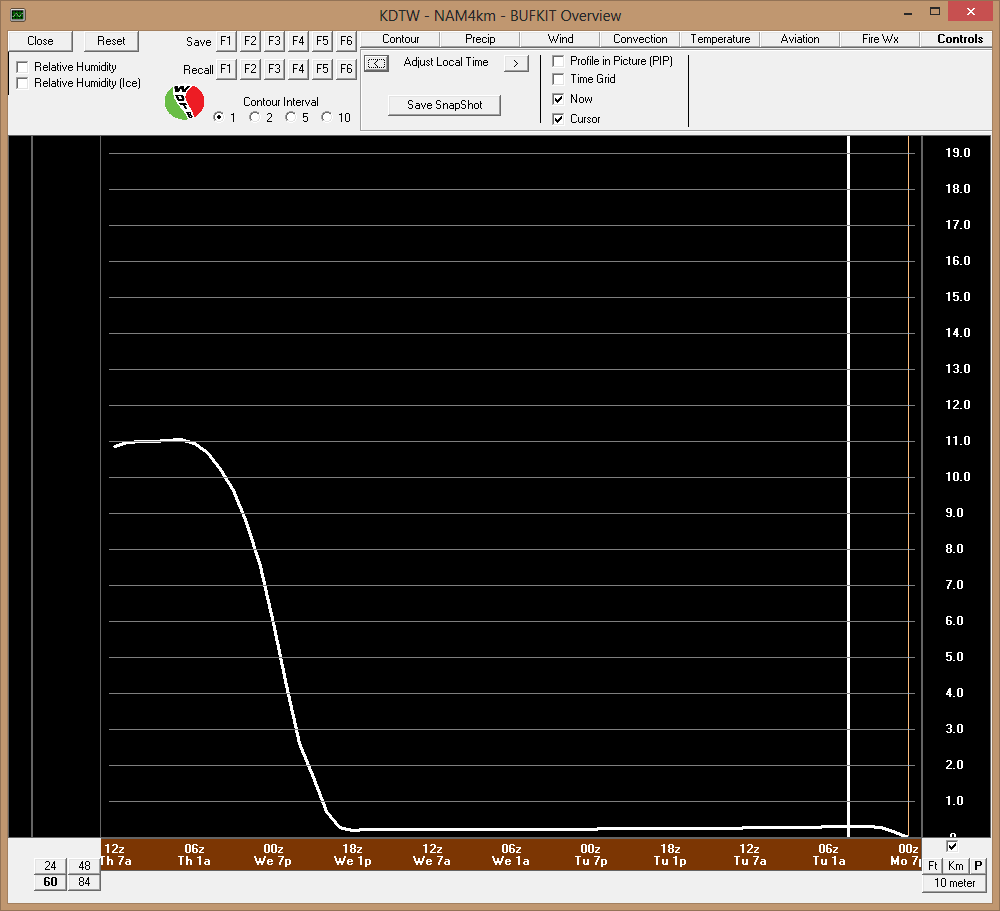Open the Aviation tab
The image size is (1000, 911).
click(800, 39)
